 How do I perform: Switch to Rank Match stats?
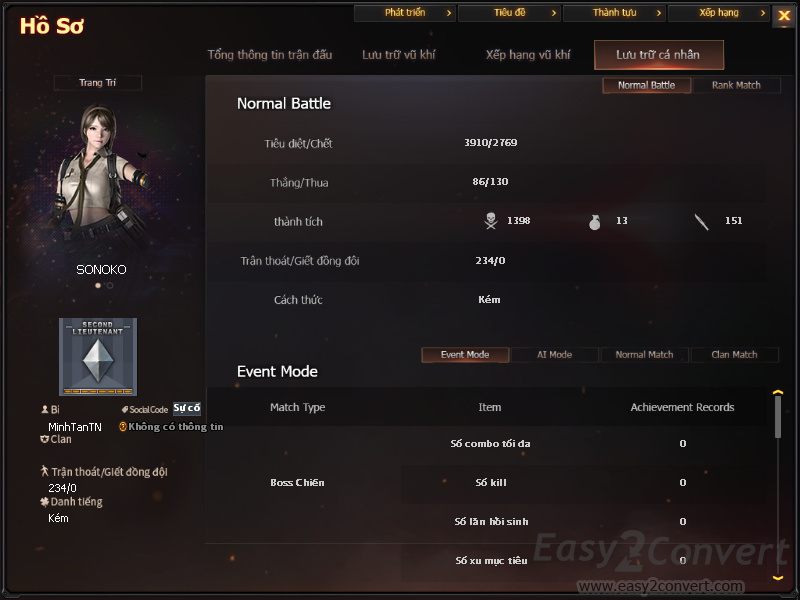(736, 85)
